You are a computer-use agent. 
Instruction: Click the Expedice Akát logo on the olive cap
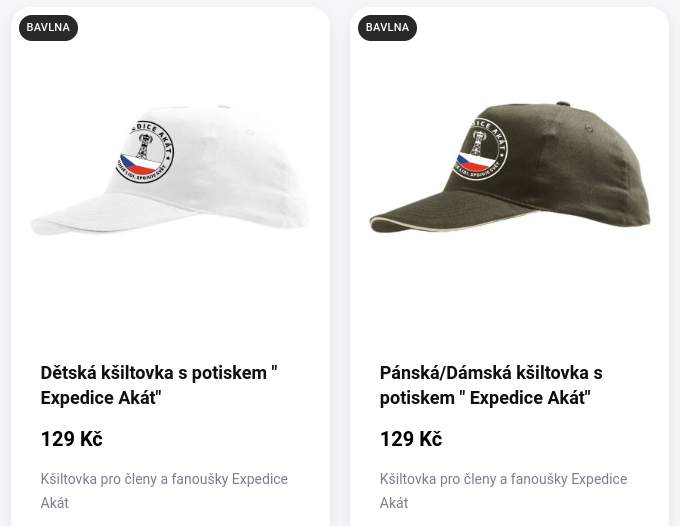(x=479, y=149)
